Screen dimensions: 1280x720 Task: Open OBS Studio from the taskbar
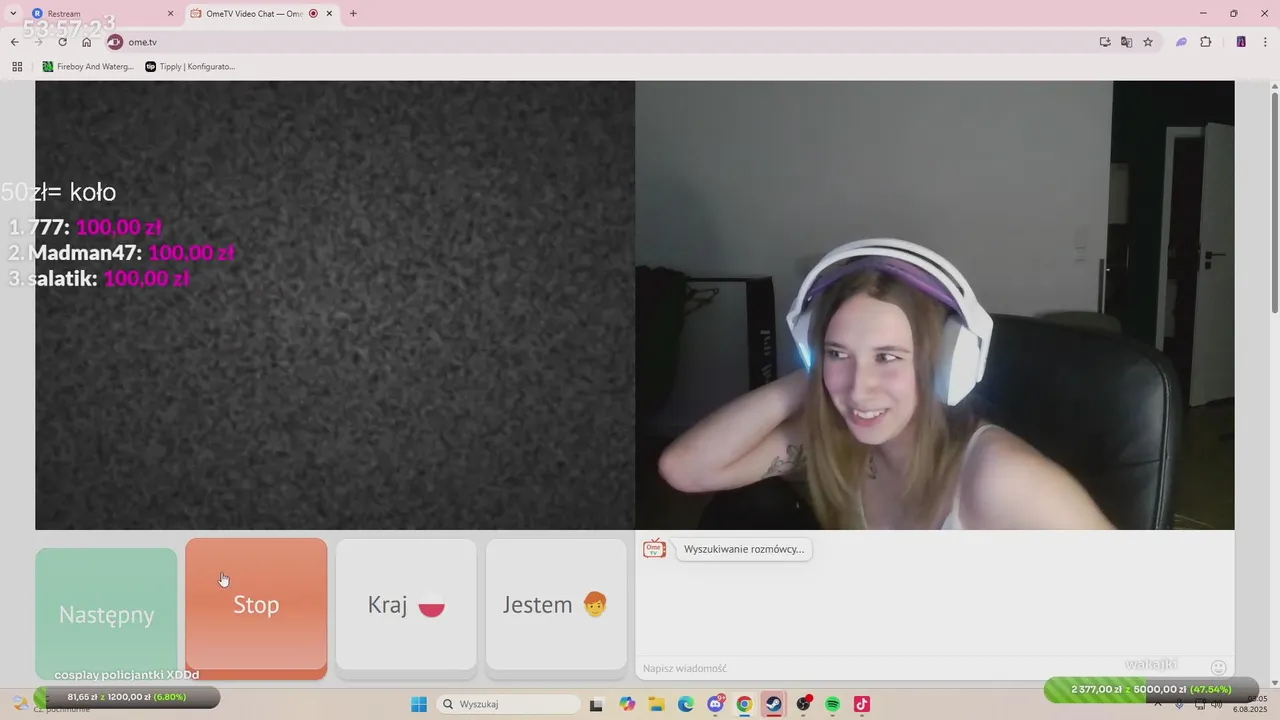click(x=803, y=704)
